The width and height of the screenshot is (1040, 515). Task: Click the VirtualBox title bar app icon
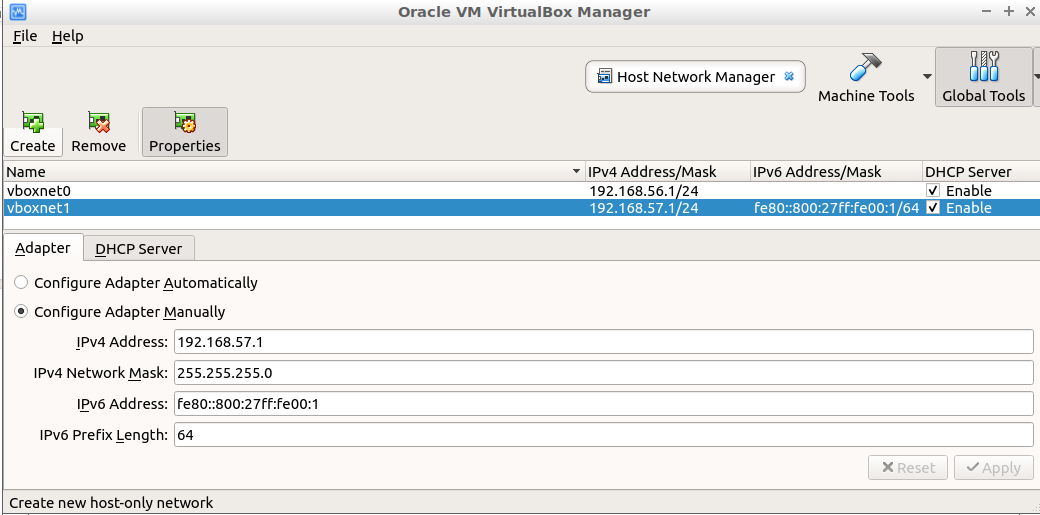tap(18, 11)
